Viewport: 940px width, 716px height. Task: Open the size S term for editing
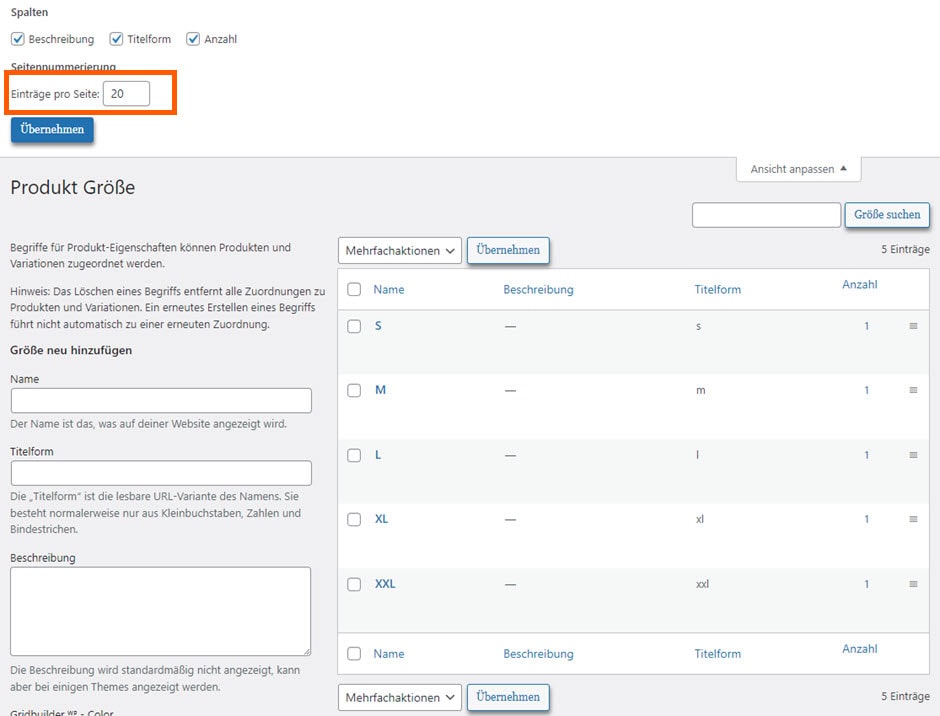[x=377, y=326]
